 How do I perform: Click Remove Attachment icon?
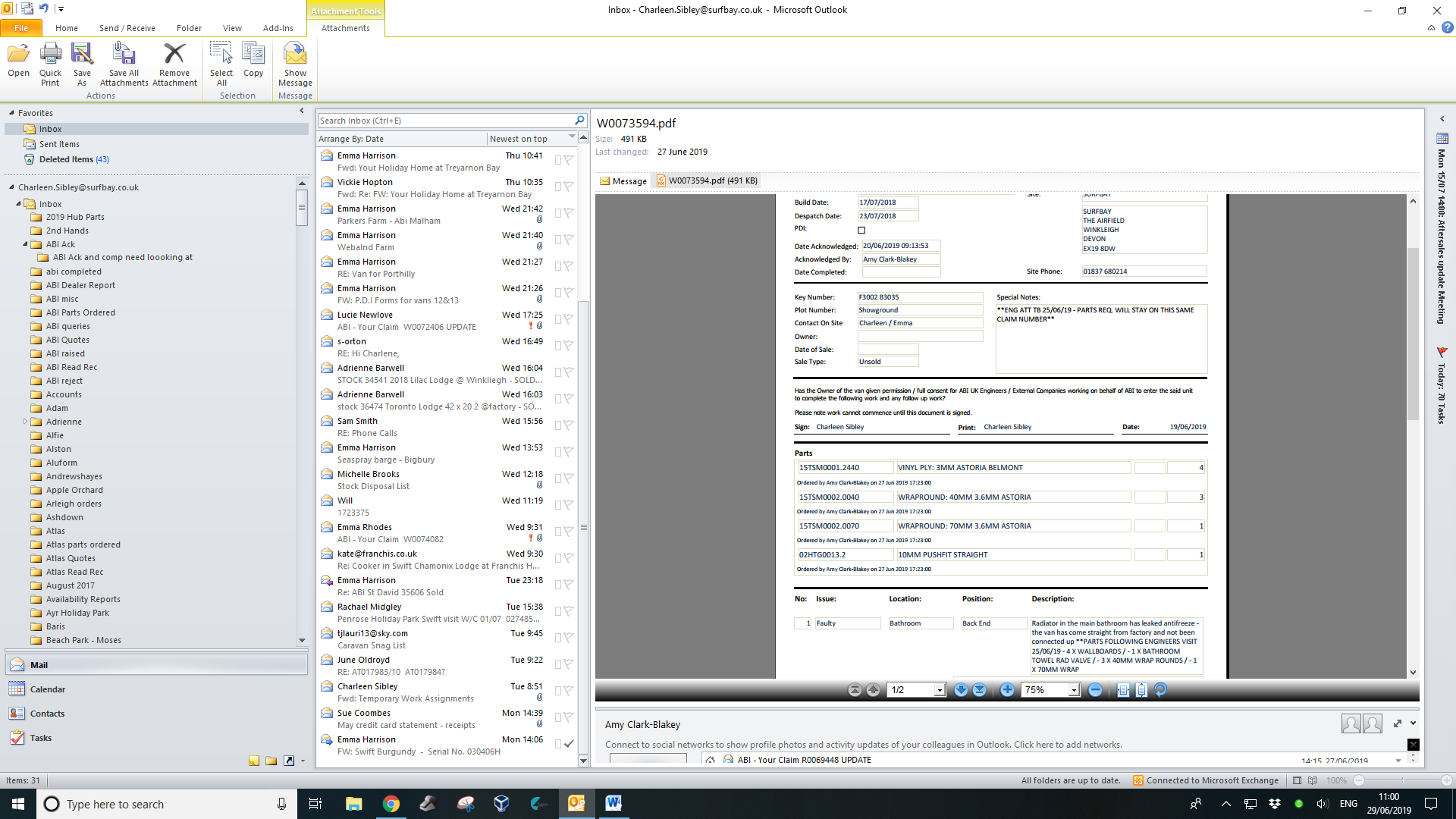[174, 64]
